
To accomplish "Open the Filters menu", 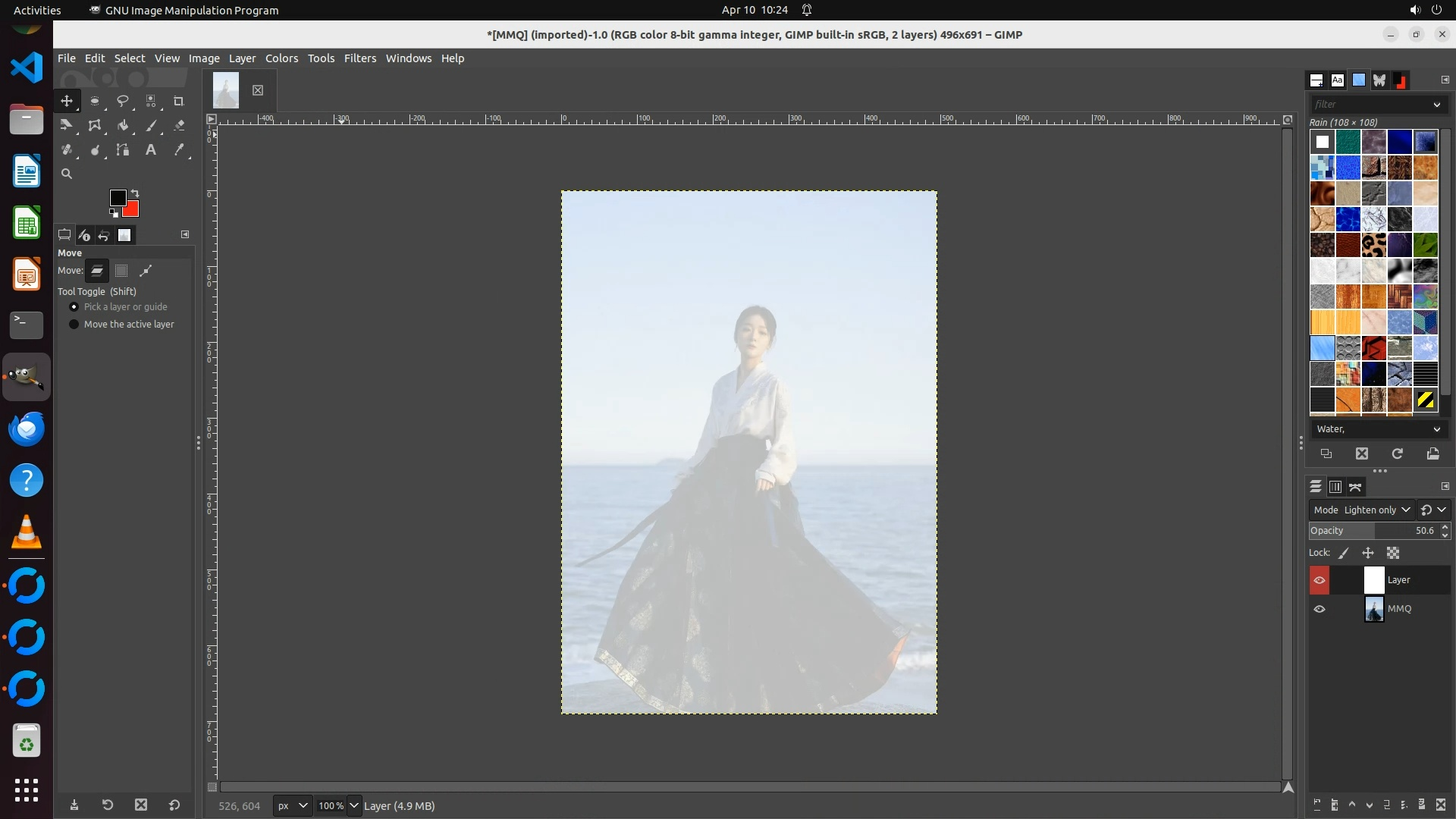I will tap(359, 58).
